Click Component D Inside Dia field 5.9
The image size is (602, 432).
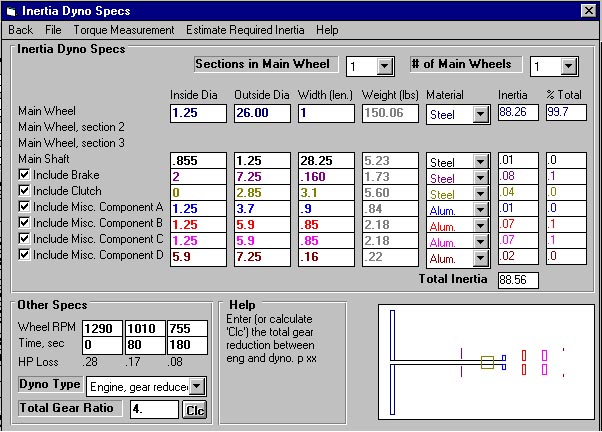[x=198, y=257]
